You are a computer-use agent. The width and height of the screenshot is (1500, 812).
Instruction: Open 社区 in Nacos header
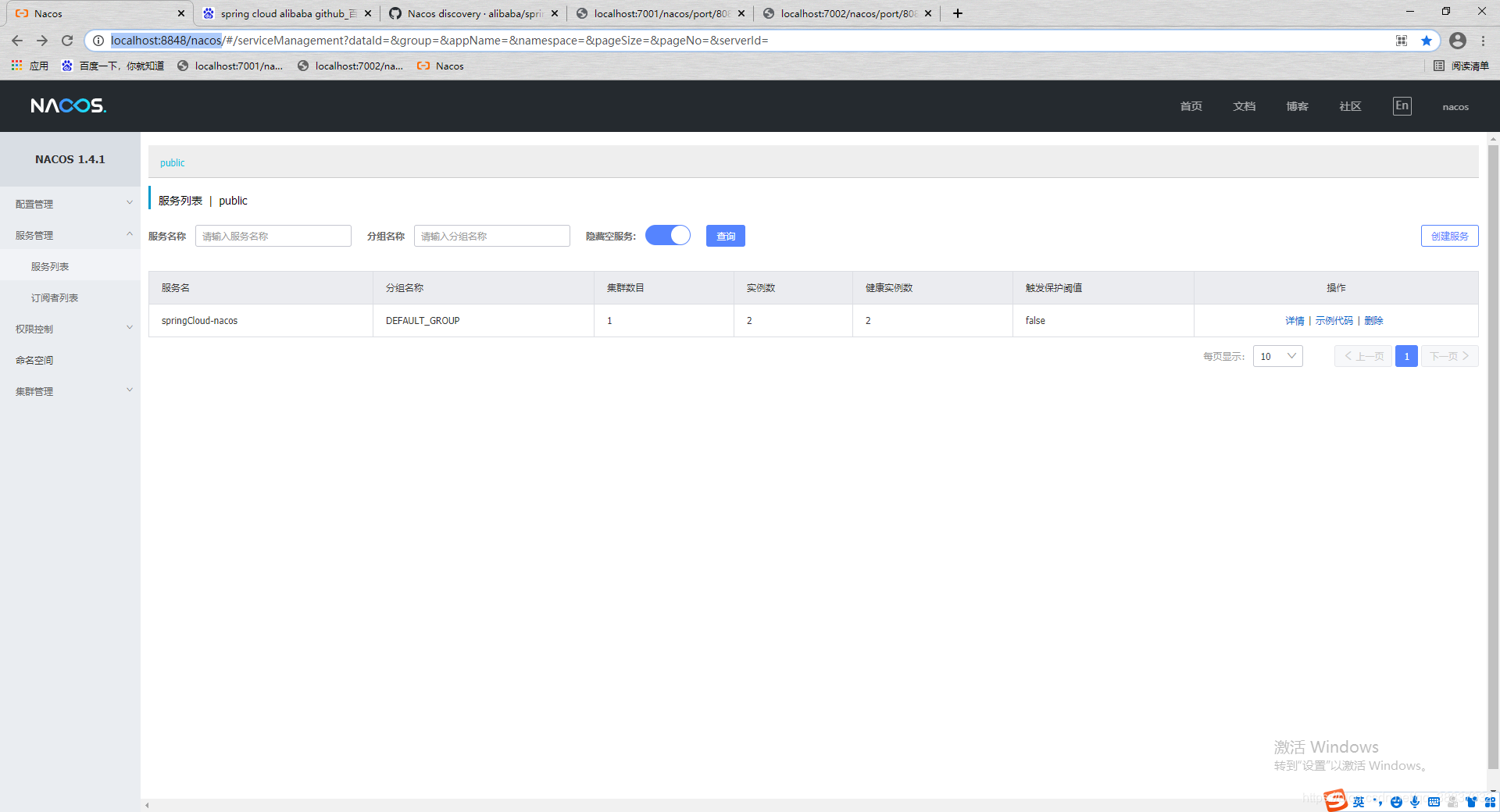(x=1350, y=106)
